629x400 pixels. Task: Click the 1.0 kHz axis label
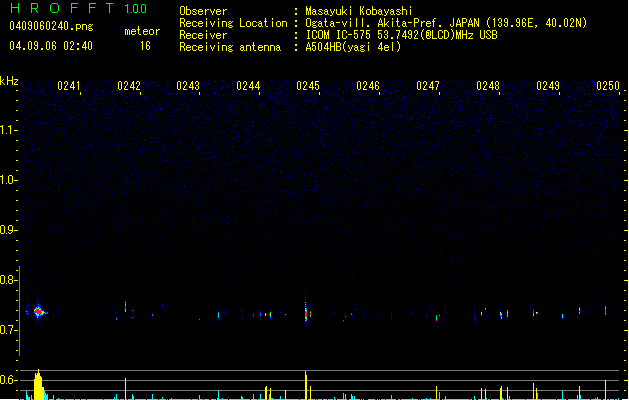tap(8, 180)
